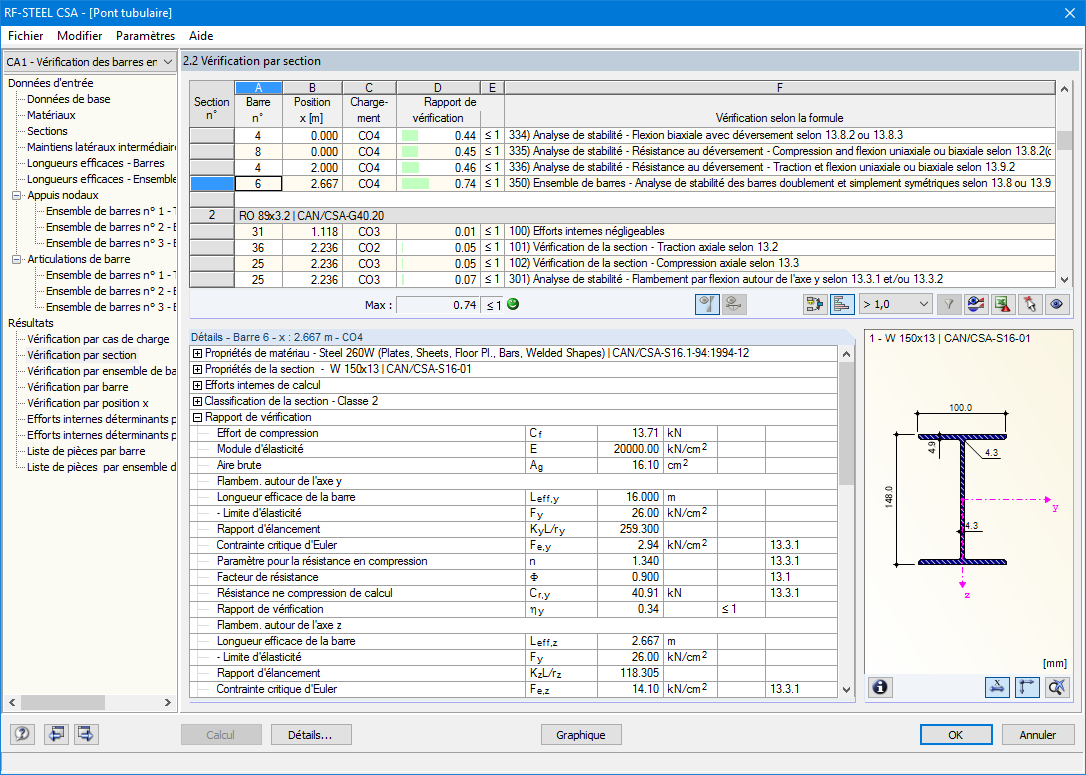Open the '> 1,0' ratio filter dropdown
This screenshot has height=775, width=1086.
click(895, 305)
